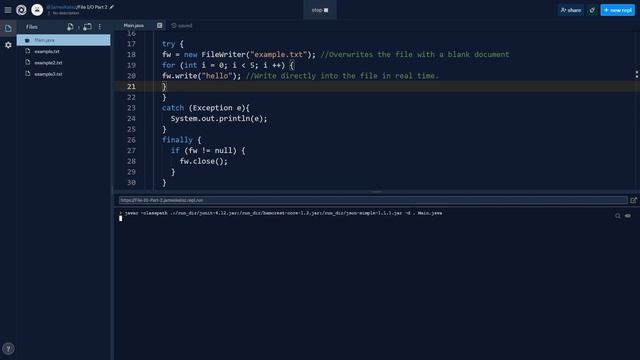This screenshot has width=640, height=360.
Task: Click System.out.println(e); line
Action: coord(219,119)
